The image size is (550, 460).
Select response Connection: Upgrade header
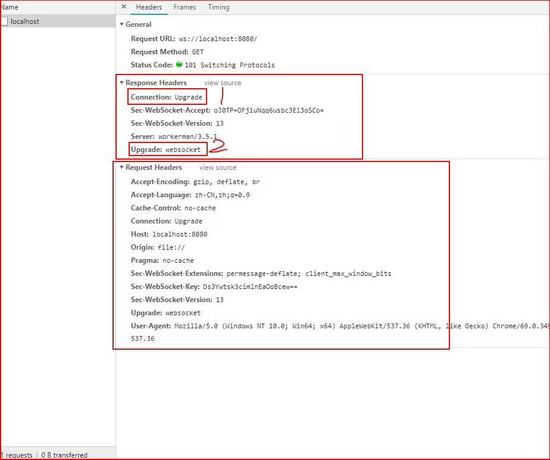pyautogui.click(x=167, y=97)
